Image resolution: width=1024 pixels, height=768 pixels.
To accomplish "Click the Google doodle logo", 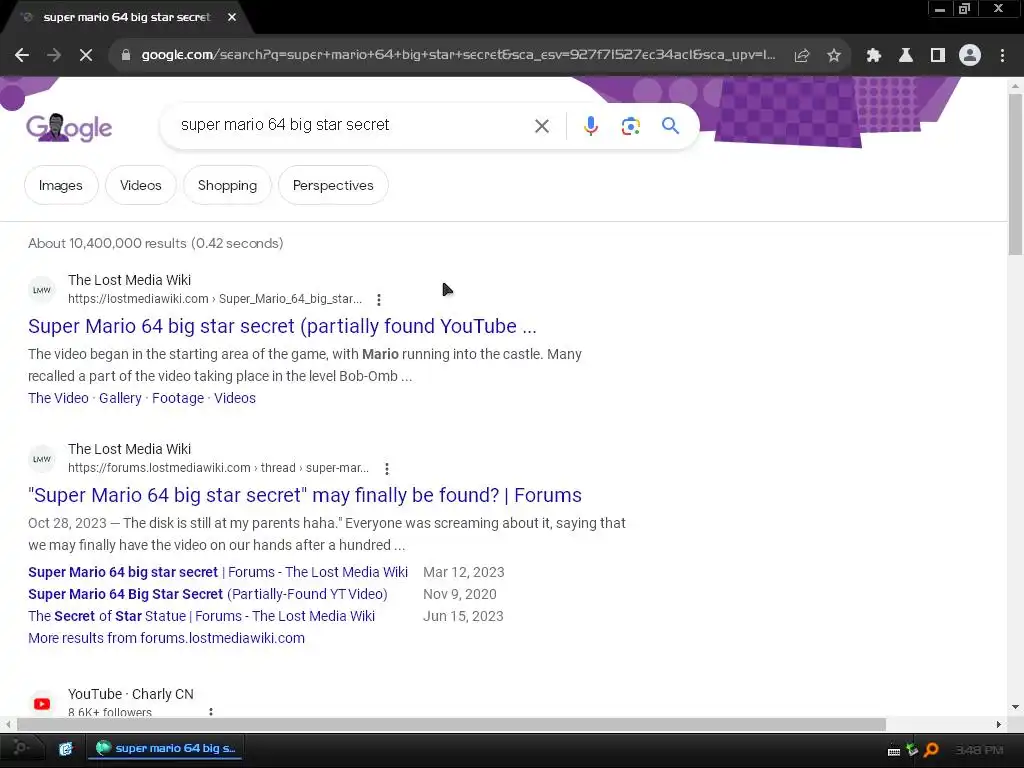I will pyautogui.click(x=69, y=127).
